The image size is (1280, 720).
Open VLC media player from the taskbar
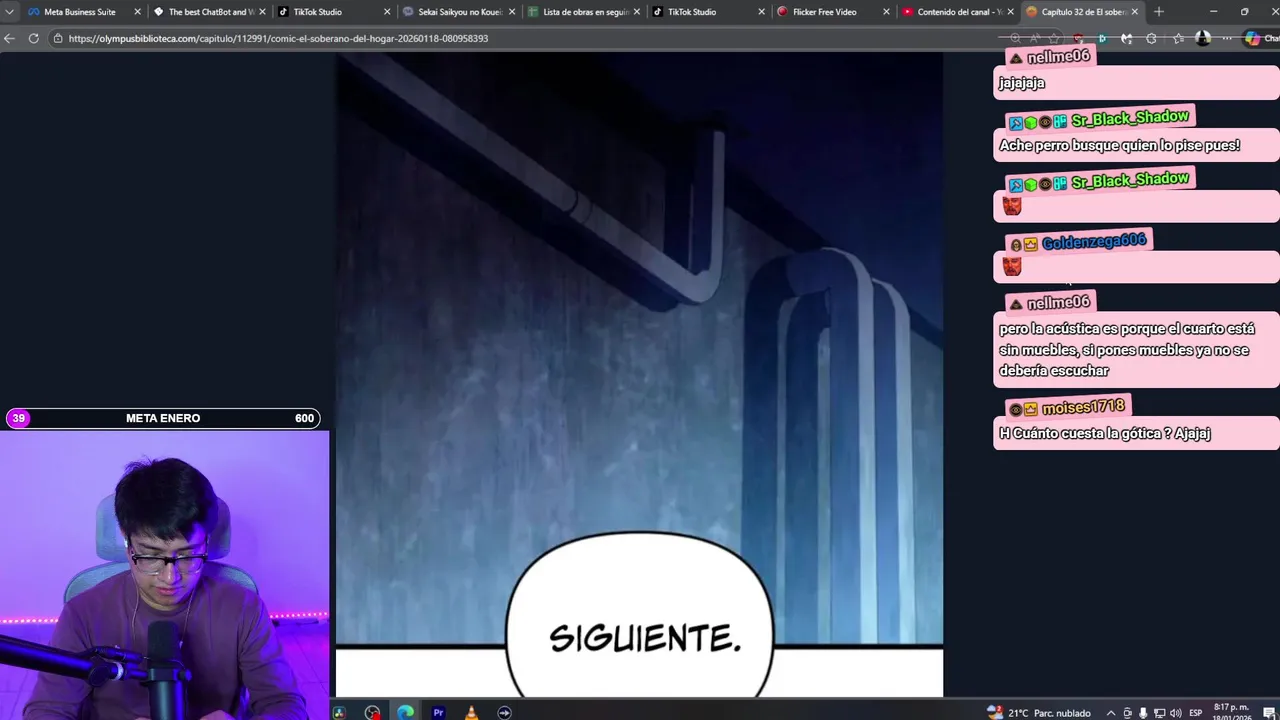pos(471,712)
